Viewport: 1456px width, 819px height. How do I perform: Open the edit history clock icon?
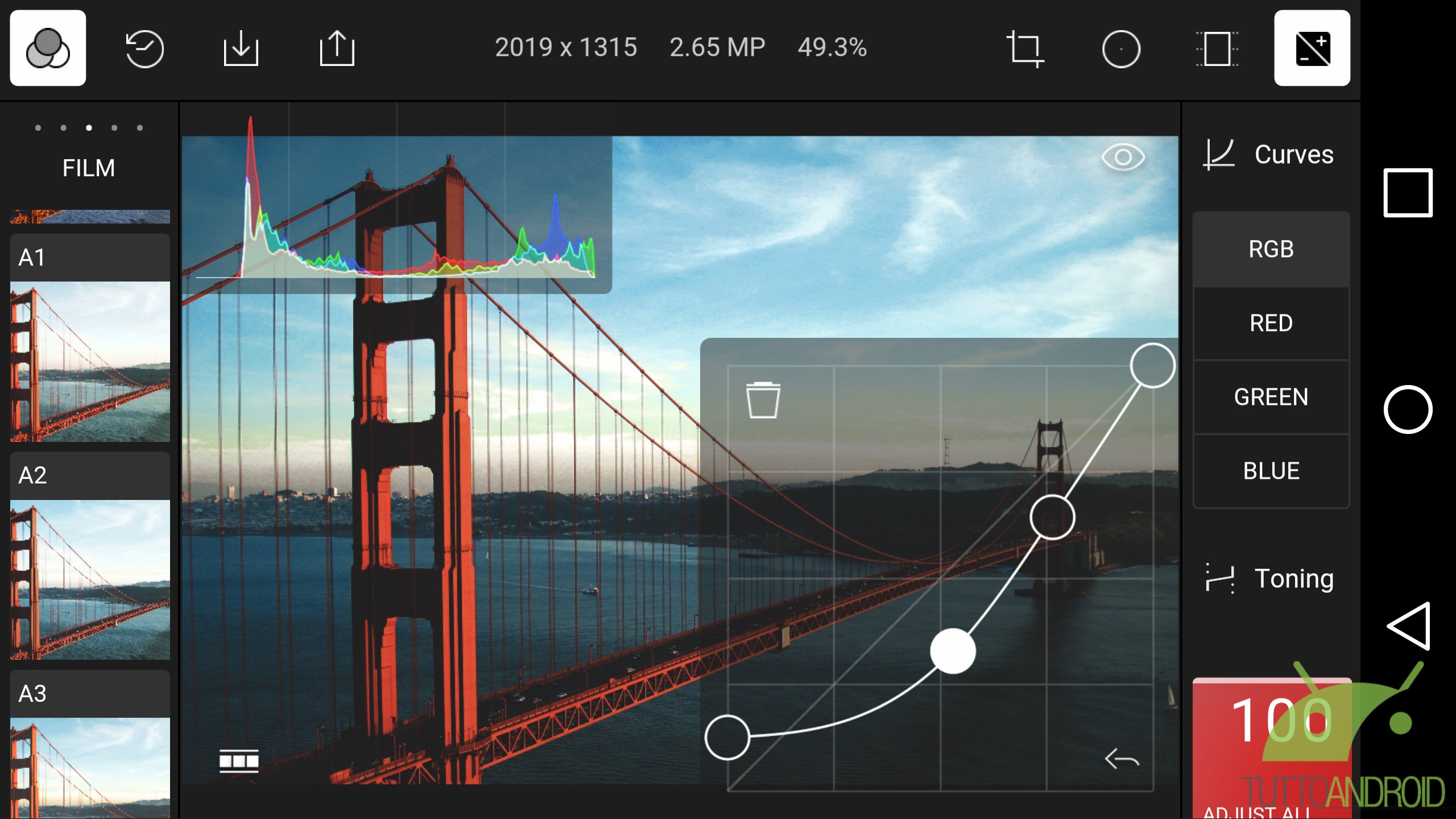[x=144, y=49]
